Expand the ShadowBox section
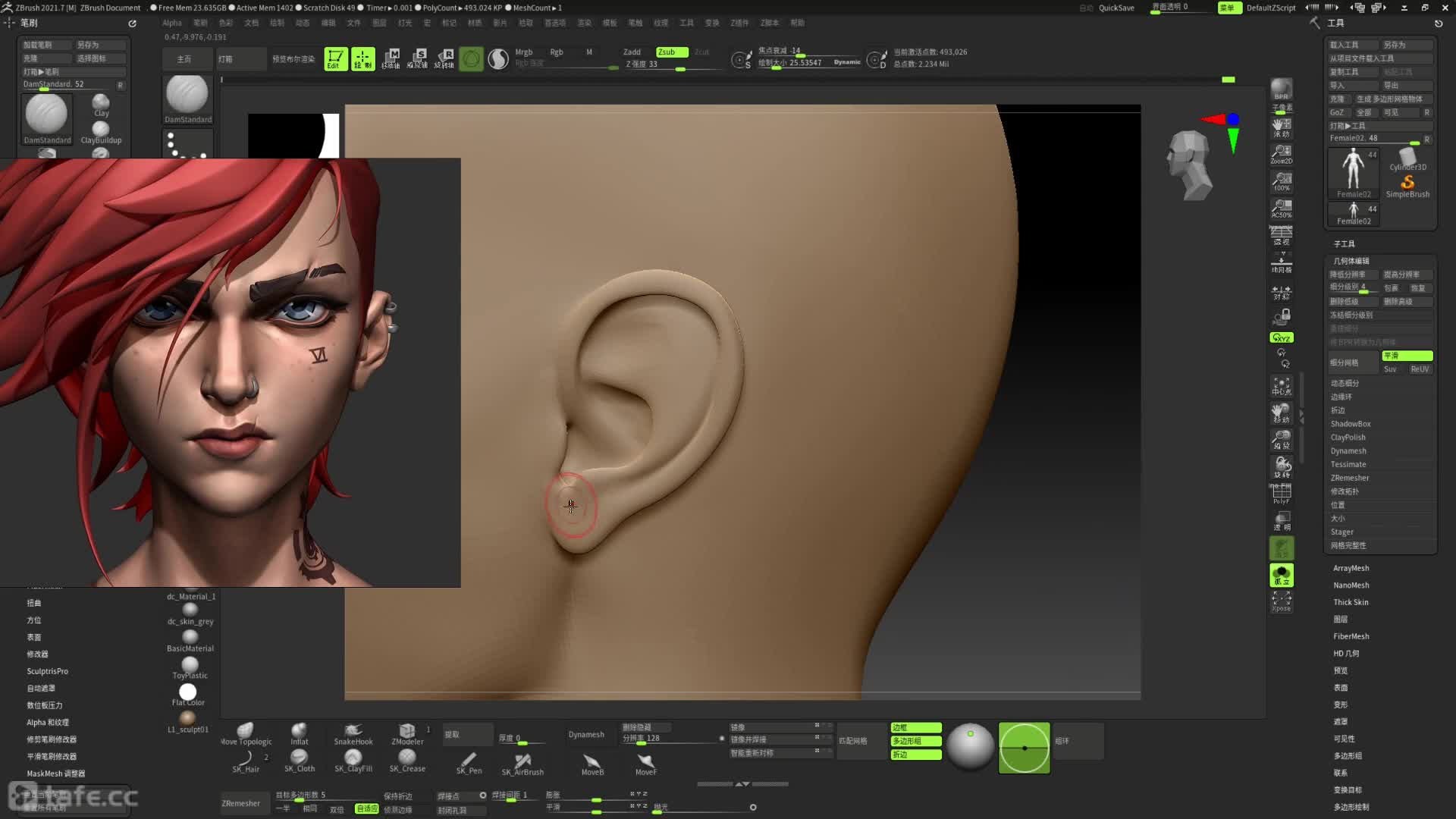Image resolution: width=1456 pixels, height=819 pixels. pyautogui.click(x=1351, y=424)
